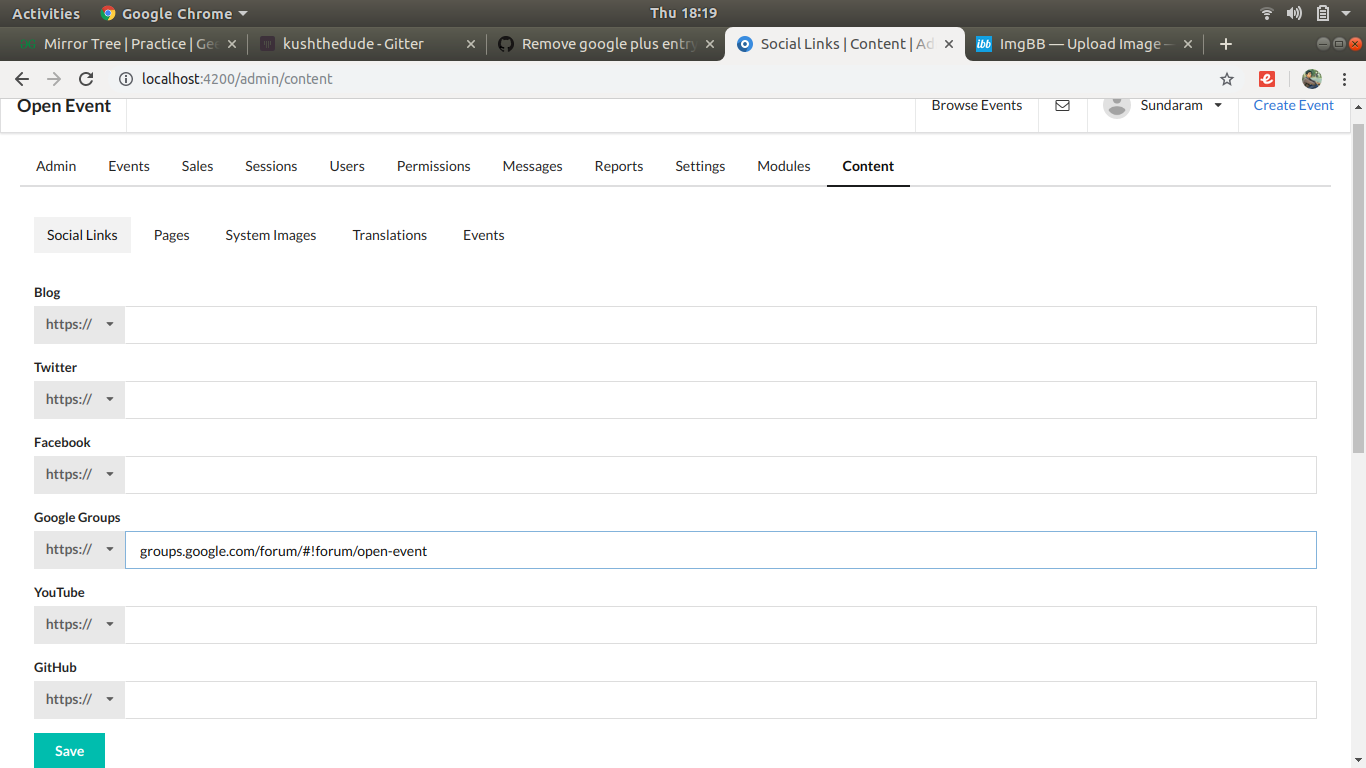Viewport: 1366px width, 768px height.
Task: Open Google Chrome app menu in top bar
Action: click(174, 13)
